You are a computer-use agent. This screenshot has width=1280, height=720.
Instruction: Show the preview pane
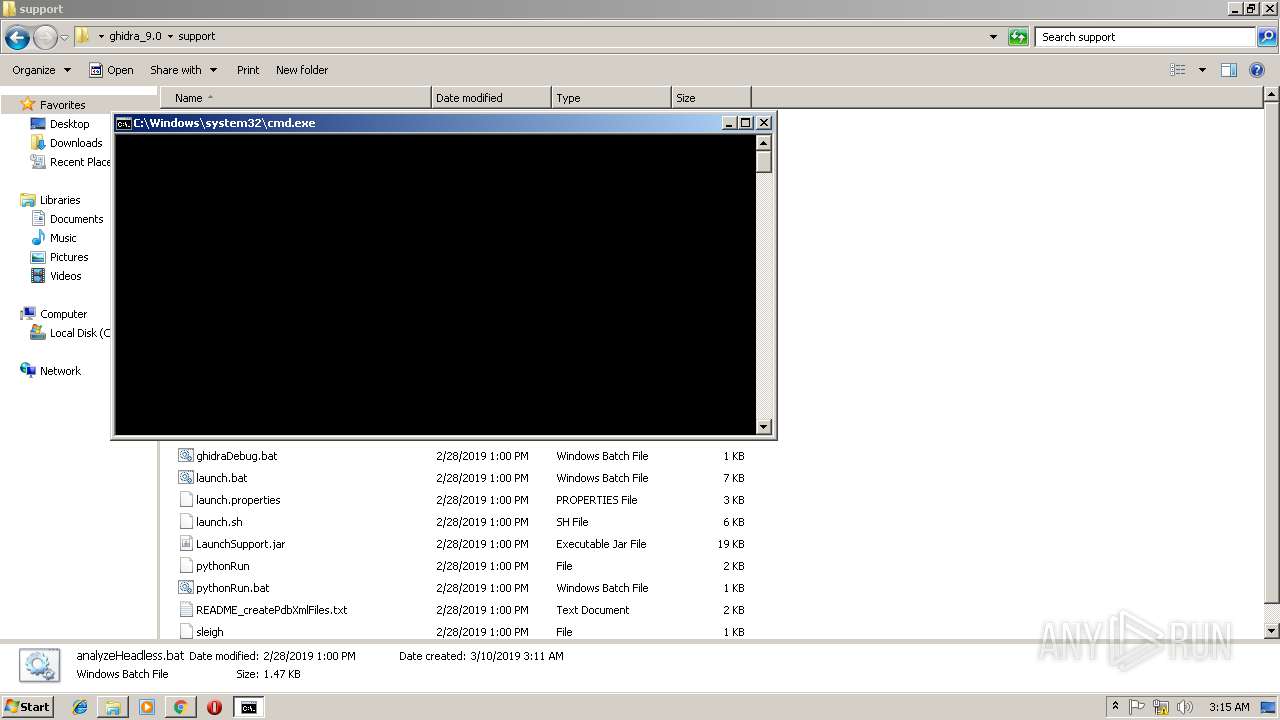coord(1229,70)
